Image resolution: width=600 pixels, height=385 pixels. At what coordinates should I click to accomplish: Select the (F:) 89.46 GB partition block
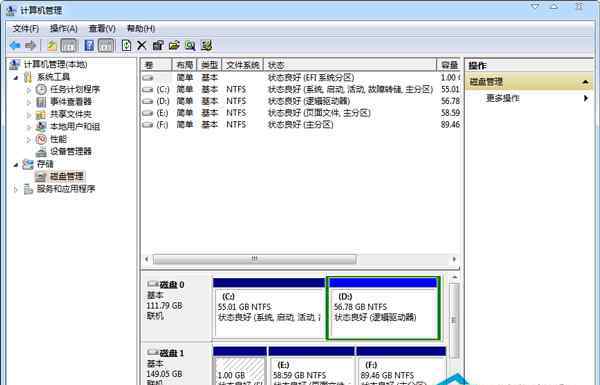[401, 365]
